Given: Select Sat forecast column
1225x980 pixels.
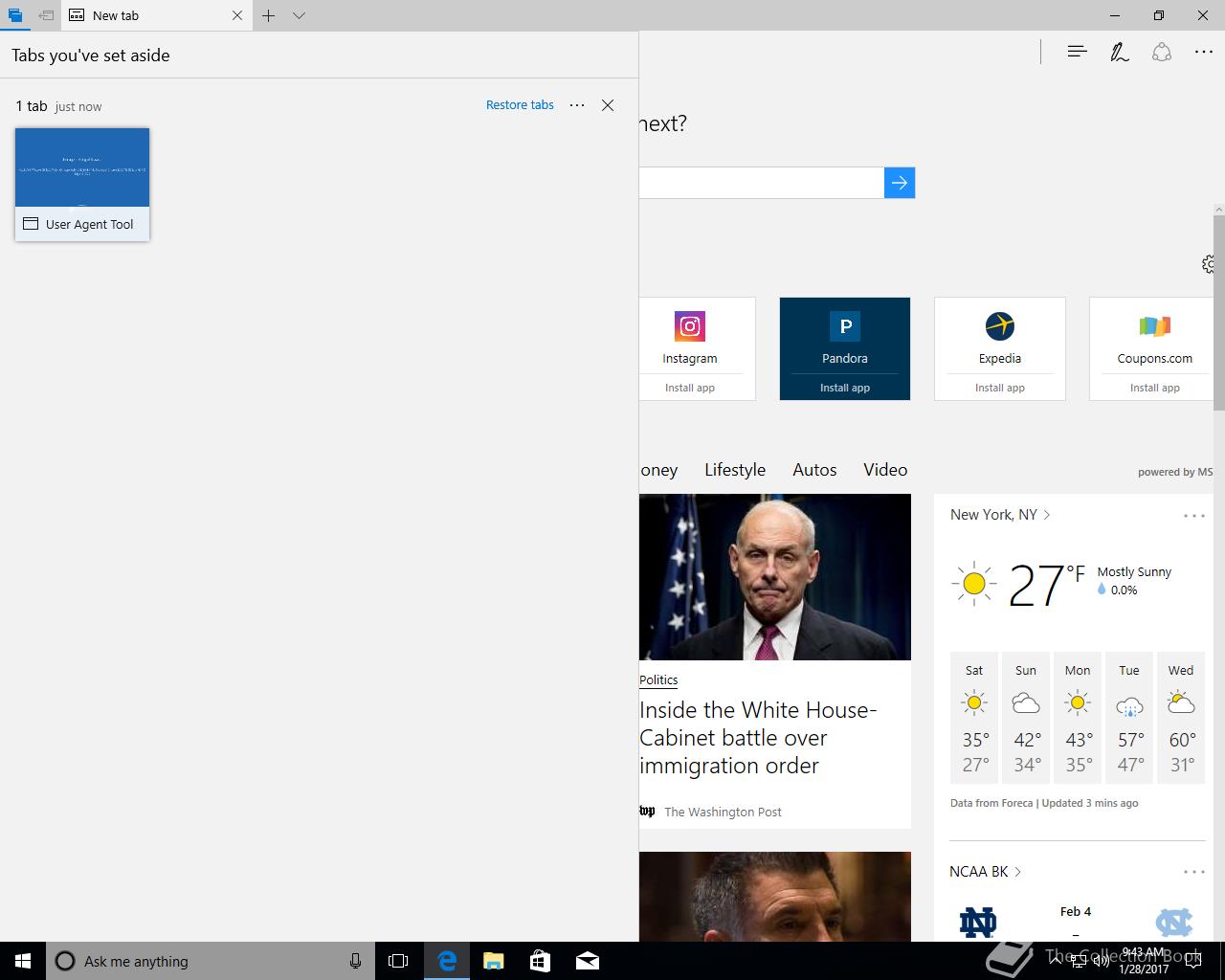Looking at the screenshot, I should click(974, 718).
